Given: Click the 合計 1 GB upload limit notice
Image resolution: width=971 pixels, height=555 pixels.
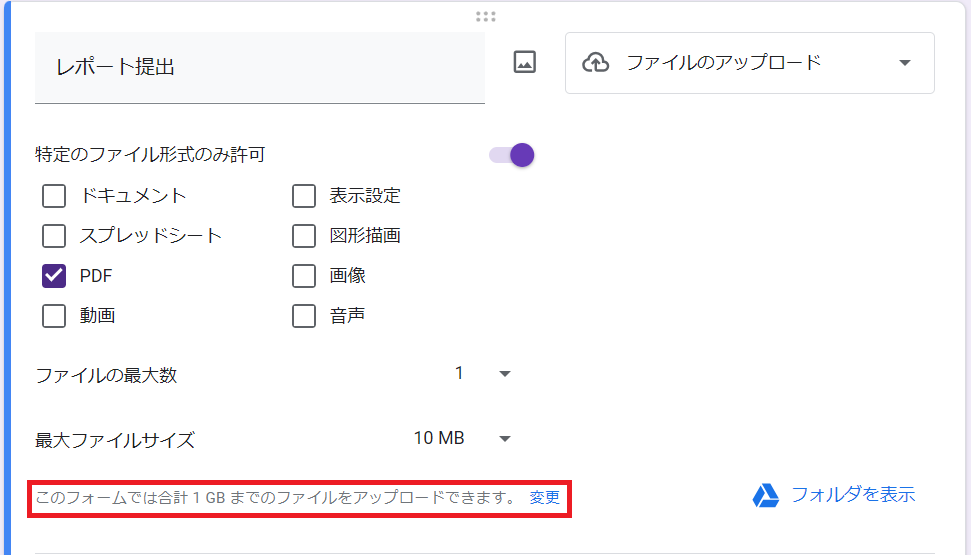Looking at the screenshot, I should point(275,497).
